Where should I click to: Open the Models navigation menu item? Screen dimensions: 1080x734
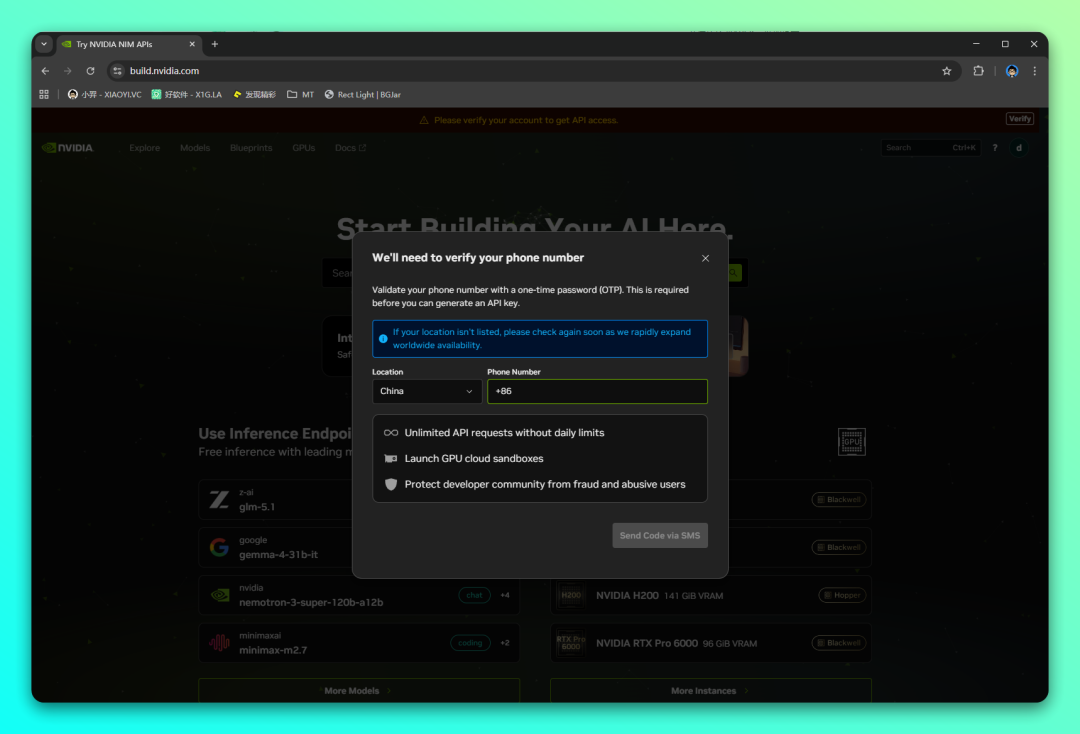195,148
